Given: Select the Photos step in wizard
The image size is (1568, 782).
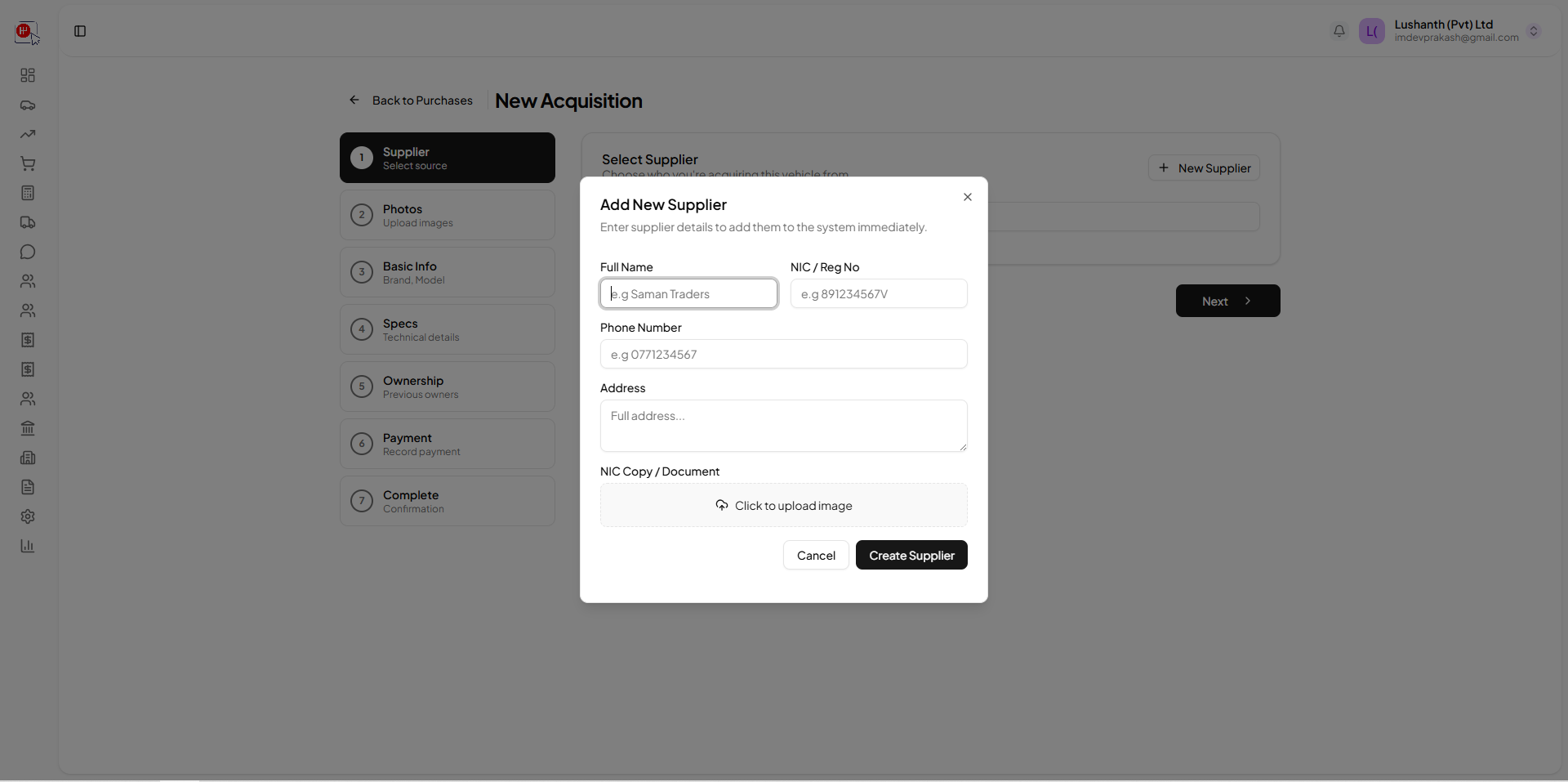Looking at the screenshot, I should 448,216.
